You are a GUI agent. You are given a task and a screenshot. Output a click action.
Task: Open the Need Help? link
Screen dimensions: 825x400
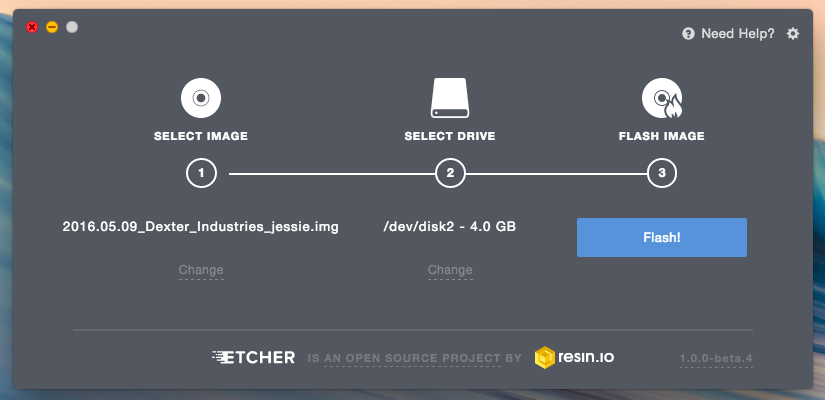pos(738,34)
